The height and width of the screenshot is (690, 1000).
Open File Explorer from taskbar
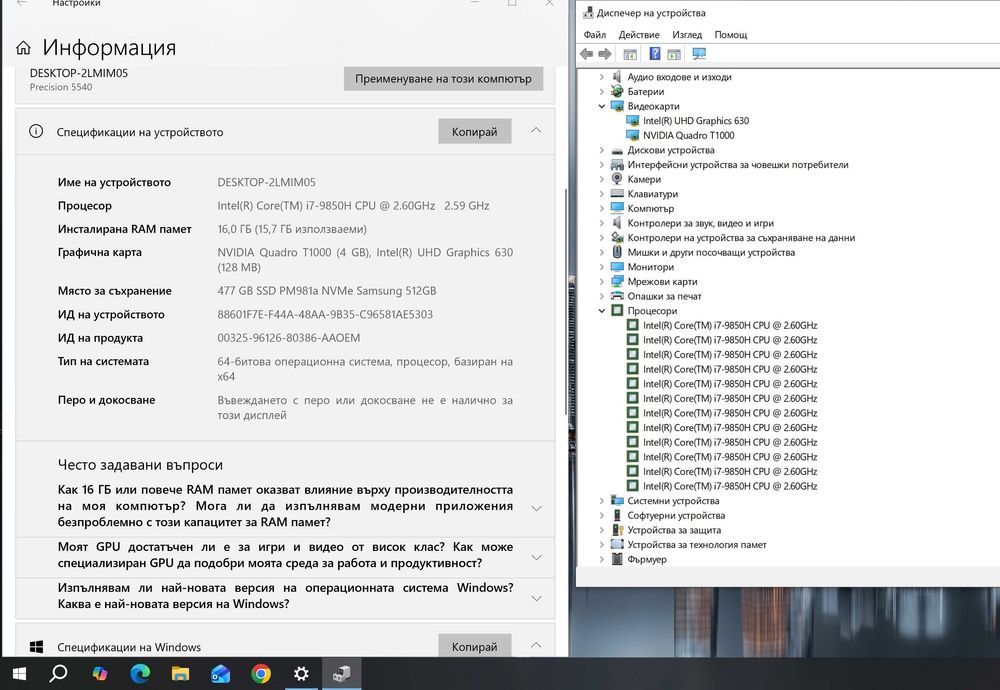[x=180, y=673]
